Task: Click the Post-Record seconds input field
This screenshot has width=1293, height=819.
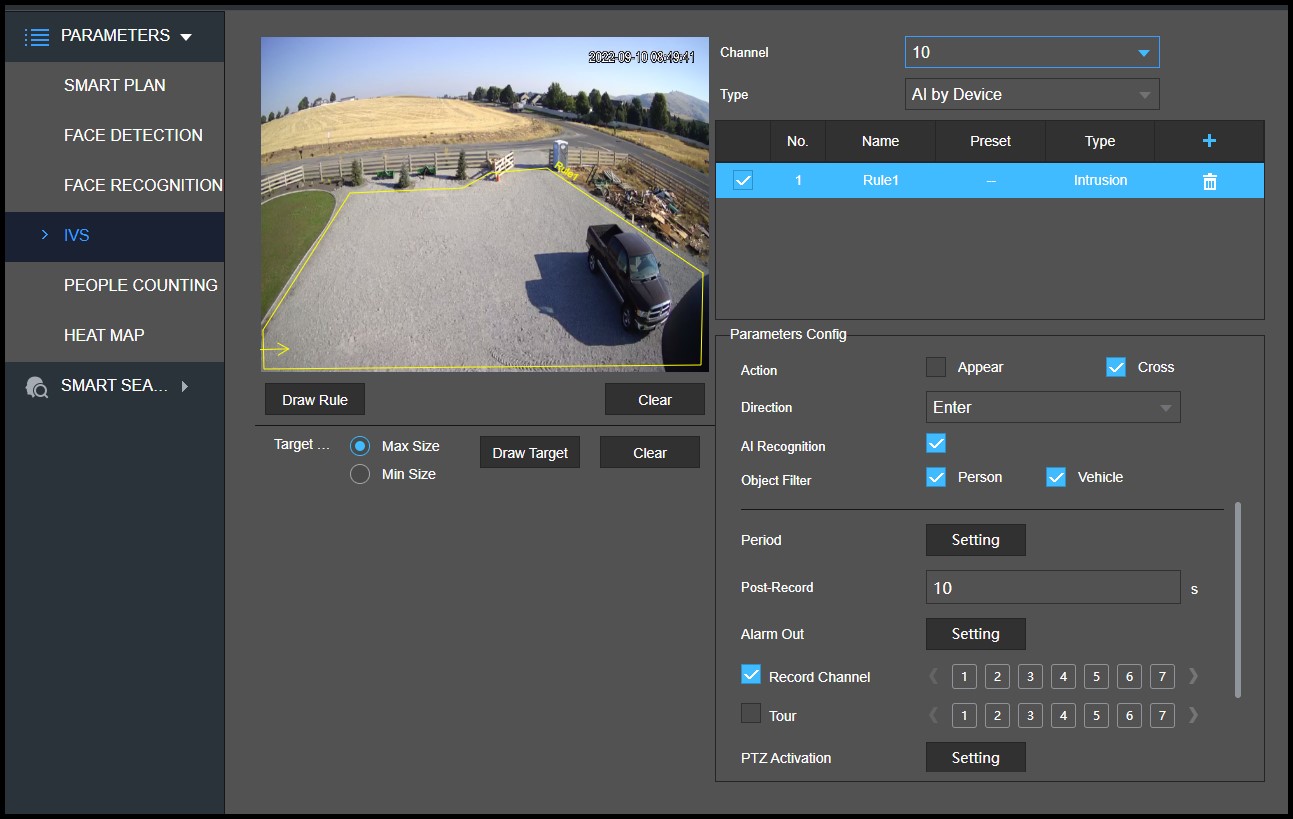Action: click(1053, 587)
